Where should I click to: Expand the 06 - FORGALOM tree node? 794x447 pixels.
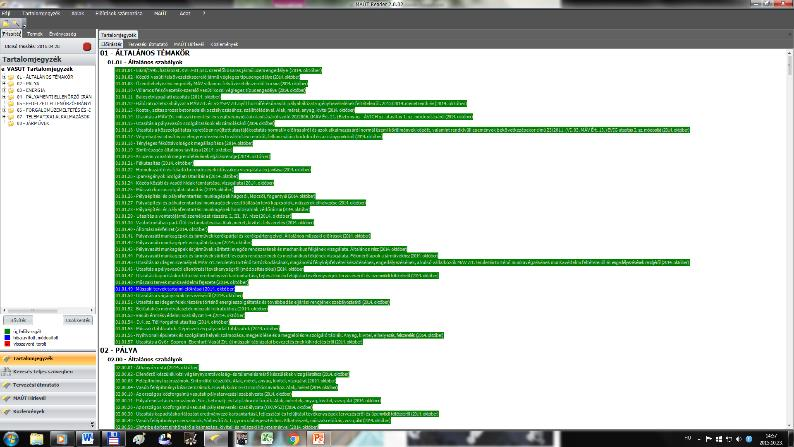click(x=4, y=110)
